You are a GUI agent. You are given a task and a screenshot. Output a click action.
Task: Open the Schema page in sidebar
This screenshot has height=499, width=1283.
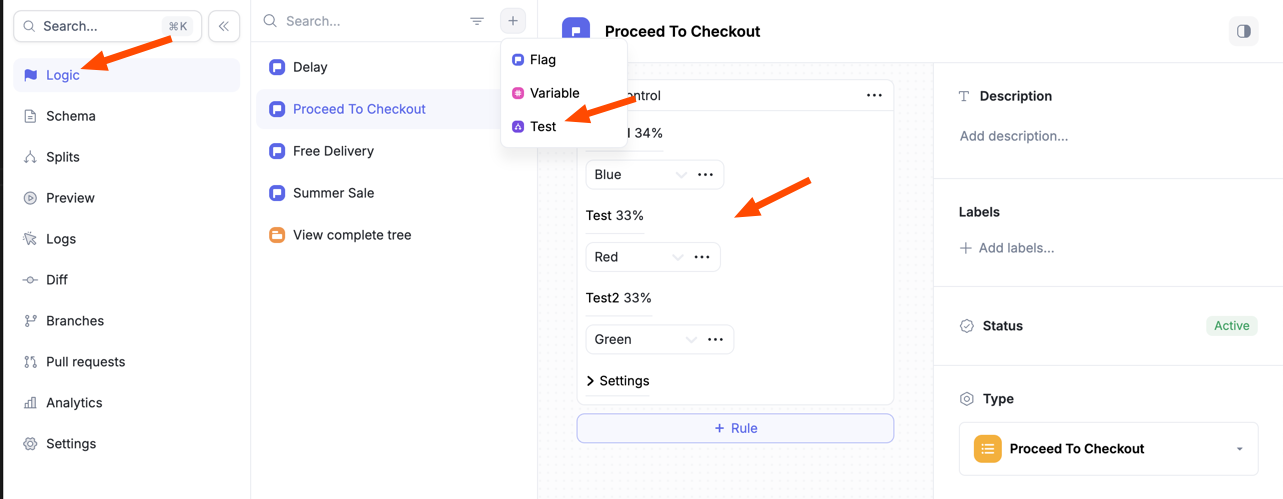[71, 116]
